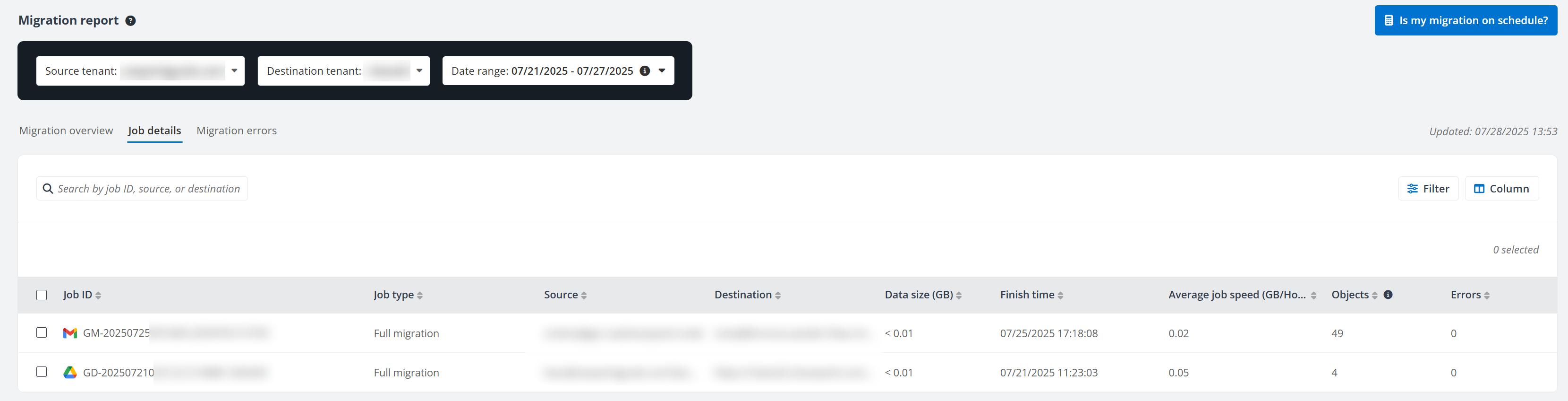Click the info icon beside the Objects column header
Image resolution: width=1568 pixels, height=401 pixels.
click(1389, 294)
